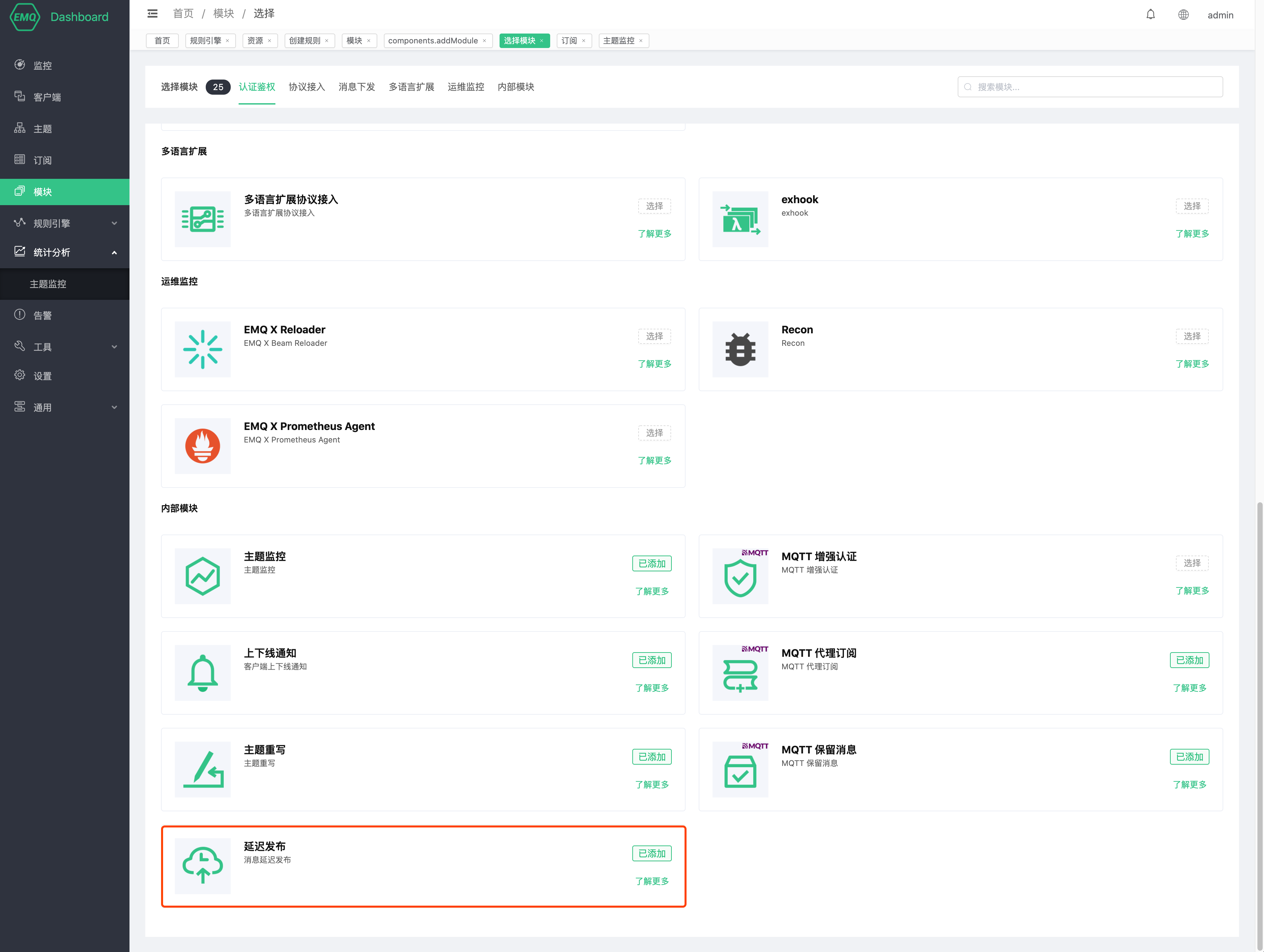Switch to the 协议接入 tab
The image size is (1264, 952).
click(306, 87)
